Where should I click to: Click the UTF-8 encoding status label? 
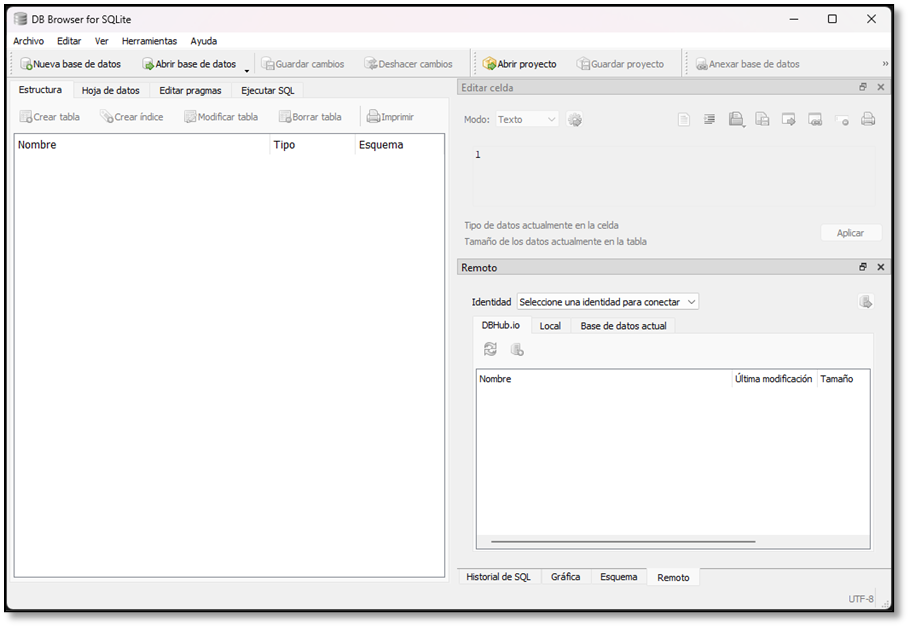coord(861,598)
